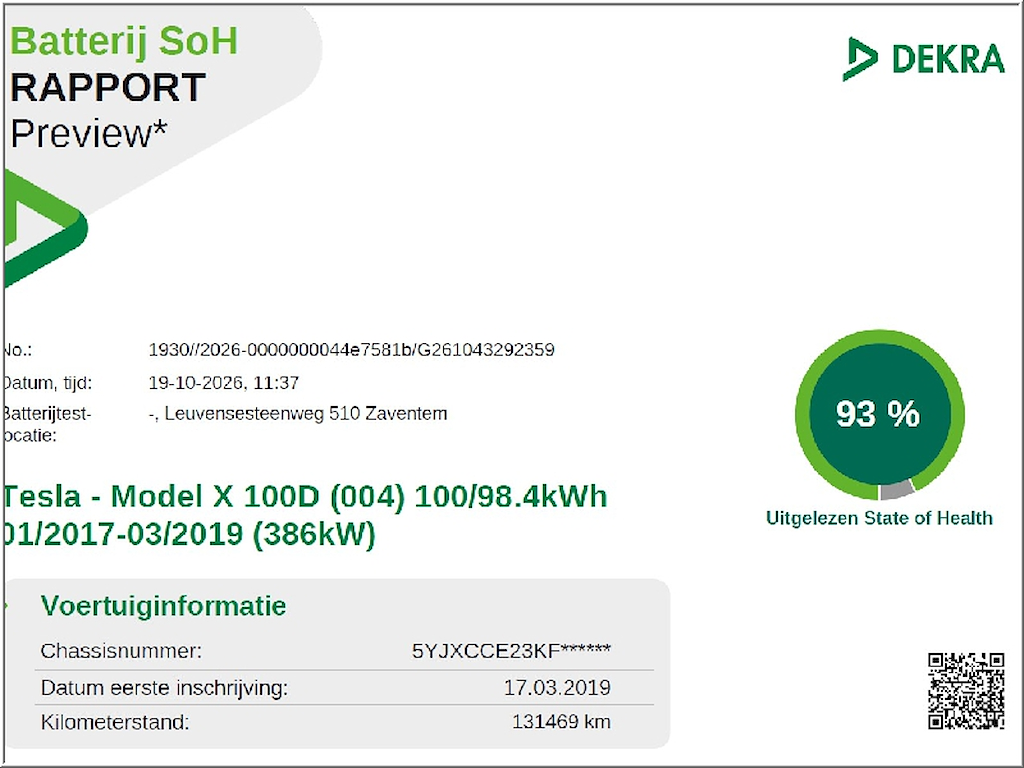
Task: Click the "01/2017-03/2019 (386kW)" line
Action: pyautogui.click(x=189, y=534)
